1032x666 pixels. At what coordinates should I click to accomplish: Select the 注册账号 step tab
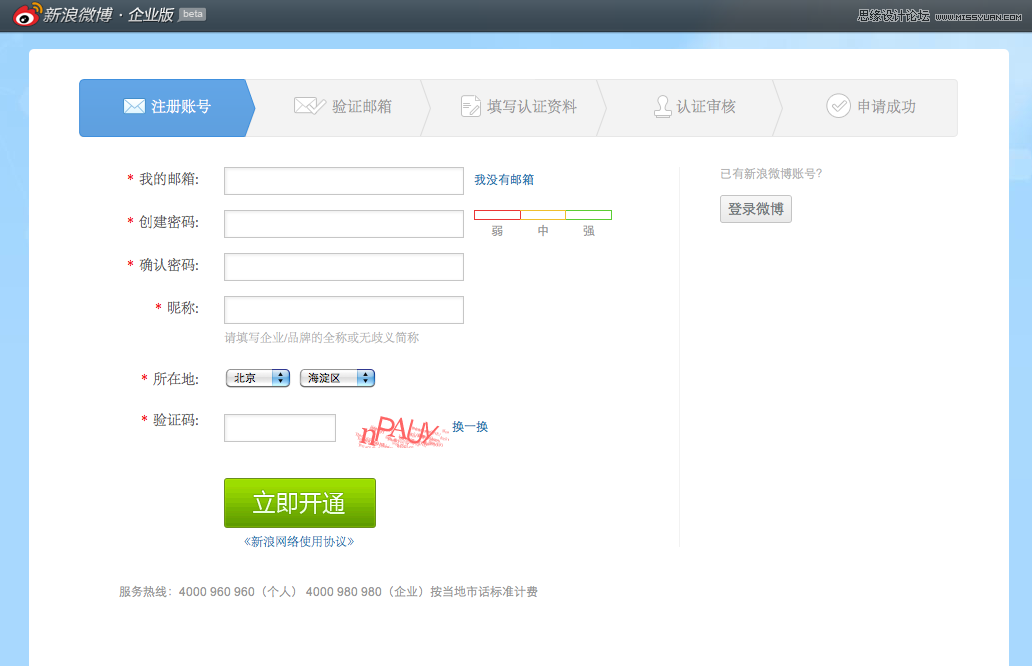pos(167,108)
